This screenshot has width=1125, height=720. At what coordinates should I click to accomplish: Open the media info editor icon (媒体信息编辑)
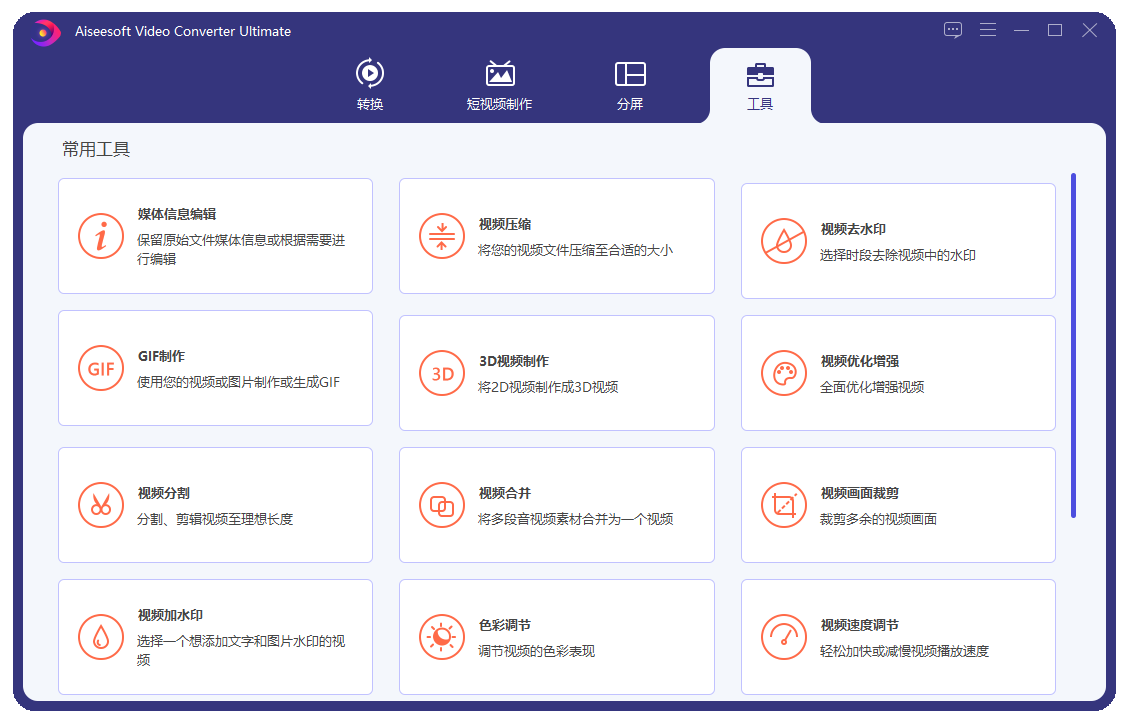click(101, 236)
